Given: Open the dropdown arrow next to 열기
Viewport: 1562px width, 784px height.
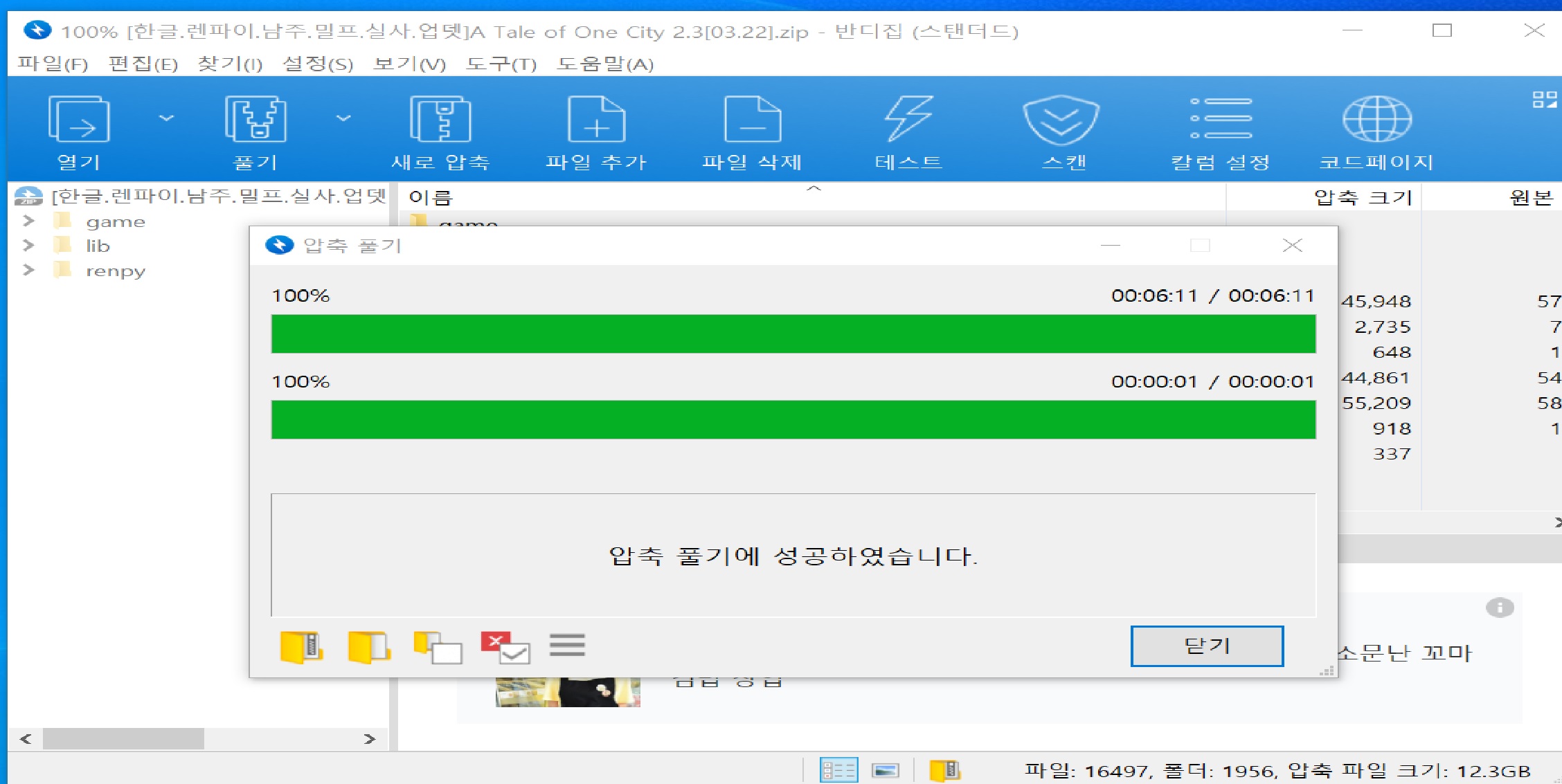Looking at the screenshot, I should coord(166,118).
